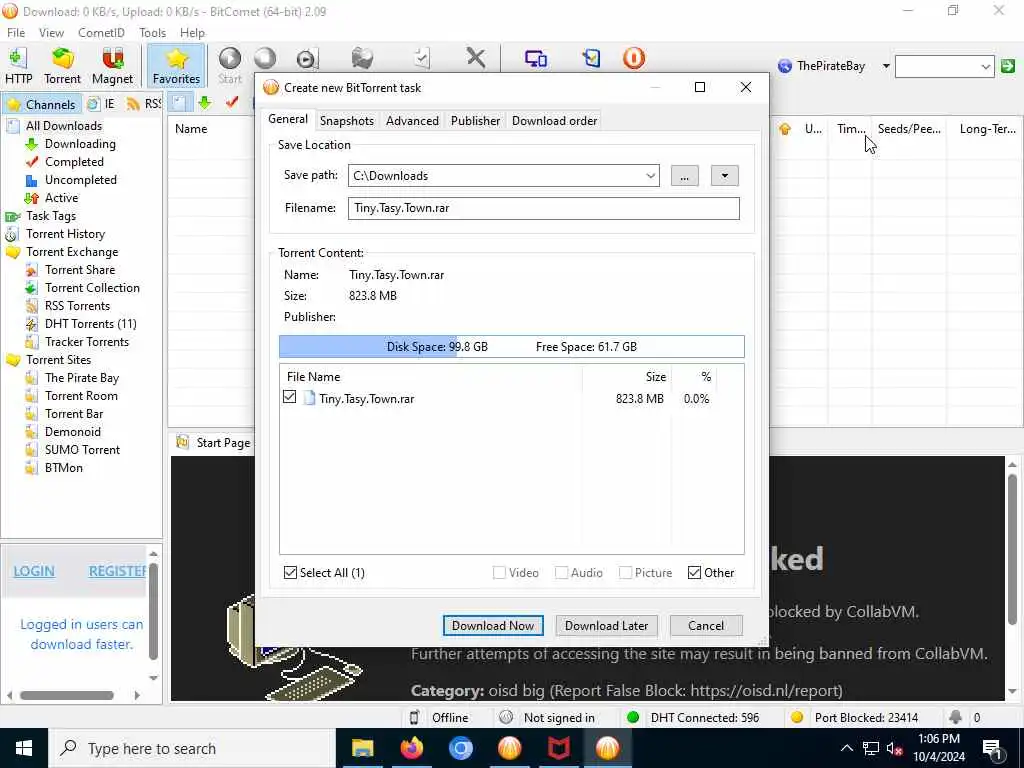
Task: Click the Disk Space usage bar
Action: pos(511,347)
